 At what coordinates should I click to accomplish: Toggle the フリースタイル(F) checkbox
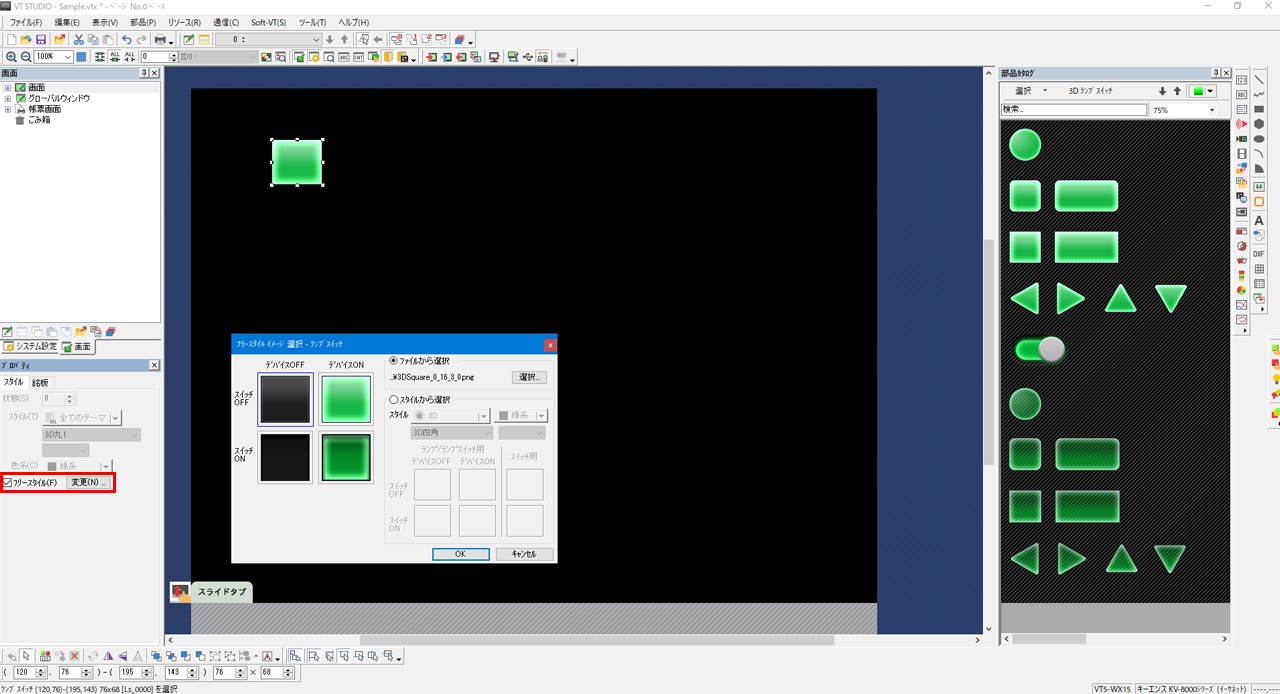pyautogui.click(x=9, y=483)
